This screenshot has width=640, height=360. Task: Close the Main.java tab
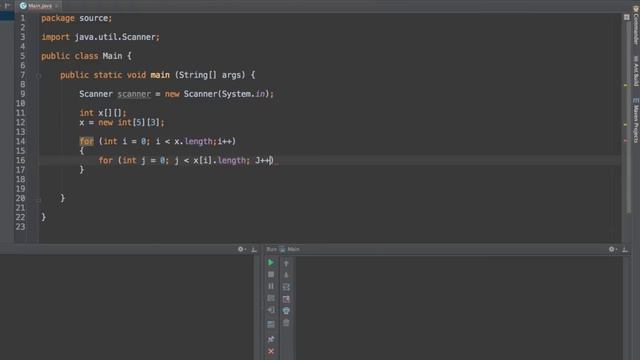pyautogui.click(x=57, y=6)
